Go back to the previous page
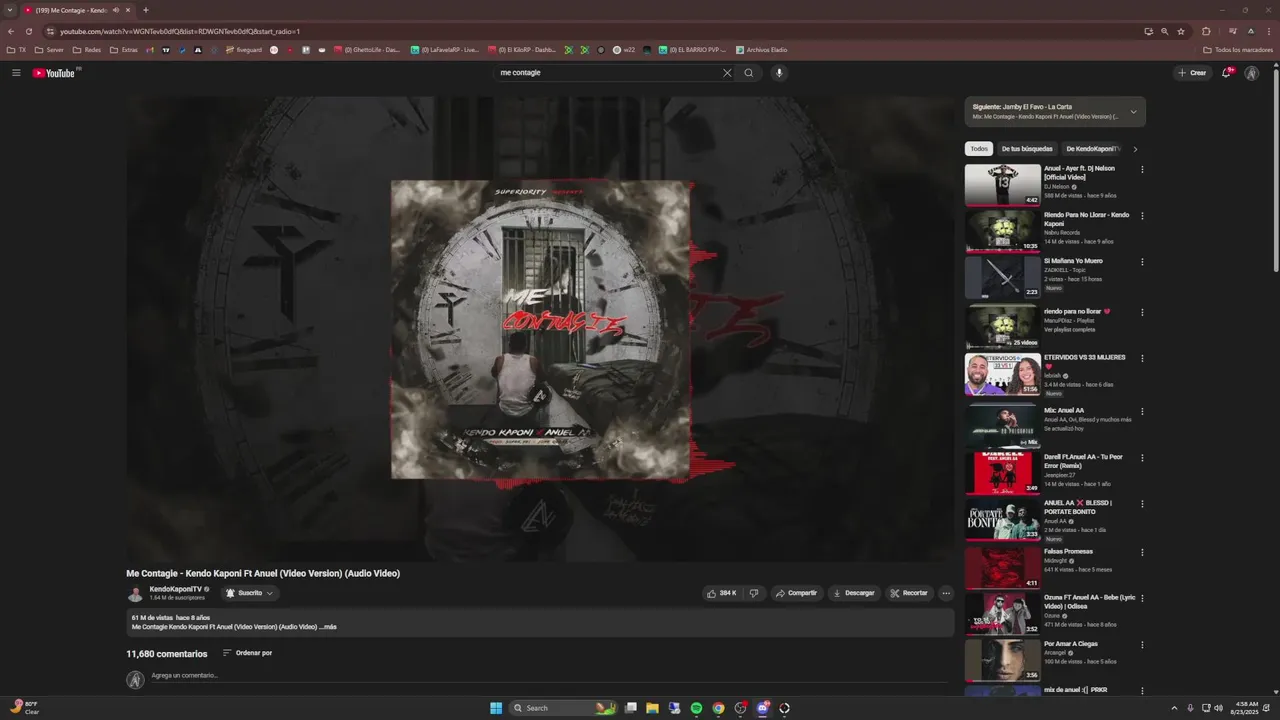Image resolution: width=1280 pixels, height=720 pixels. point(11,31)
